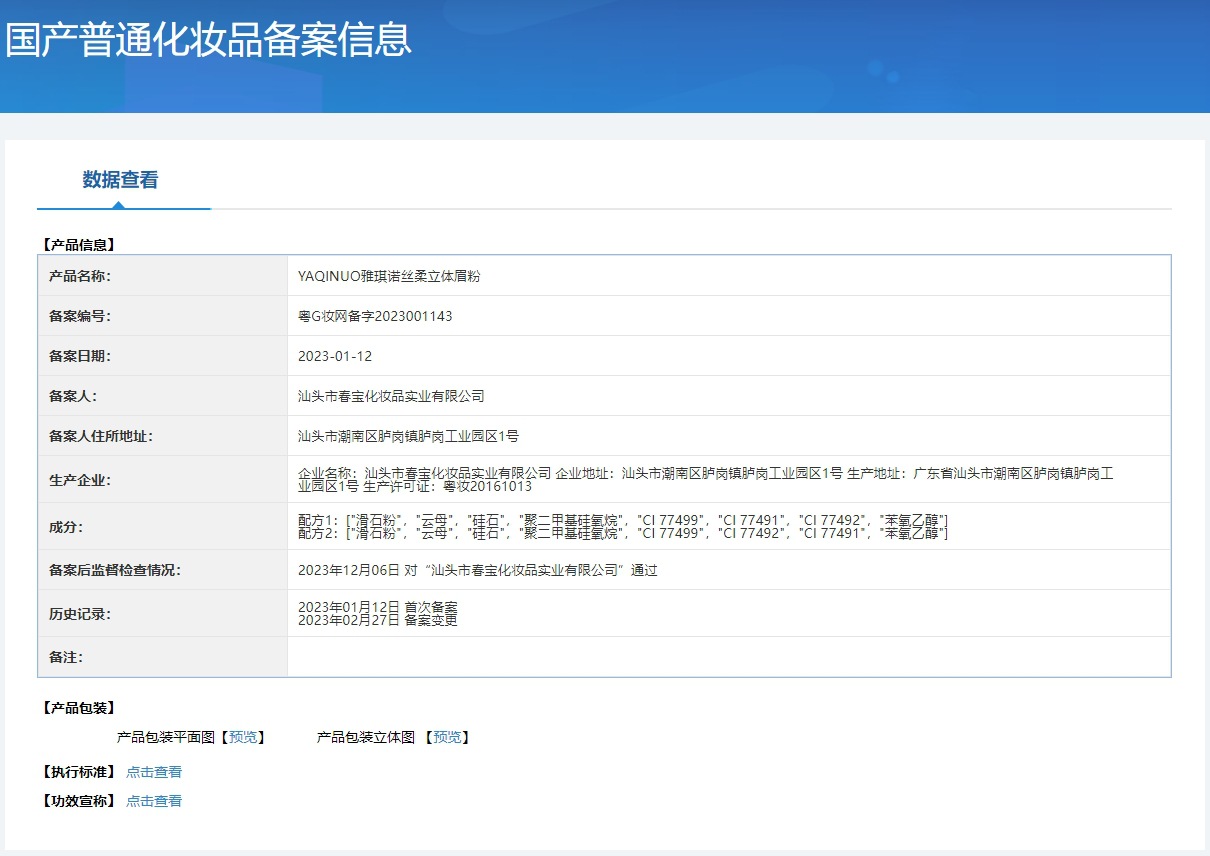This screenshot has height=856, width=1210.
Task: Click the 历史记录 row label
Action: [79, 614]
